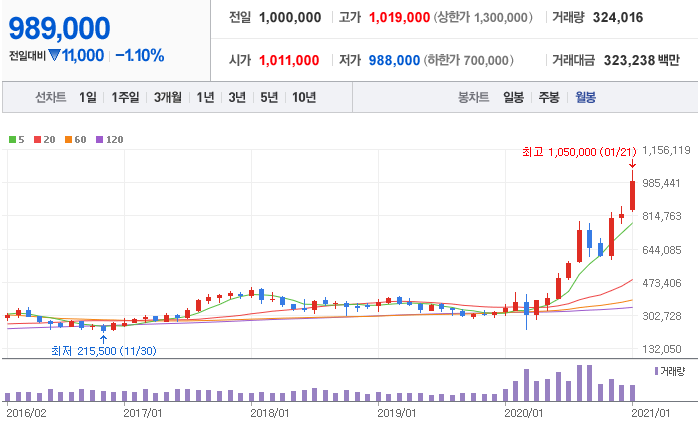Click the 2017/01 date axis label
Screen dimensions: 698x432
[142, 413]
